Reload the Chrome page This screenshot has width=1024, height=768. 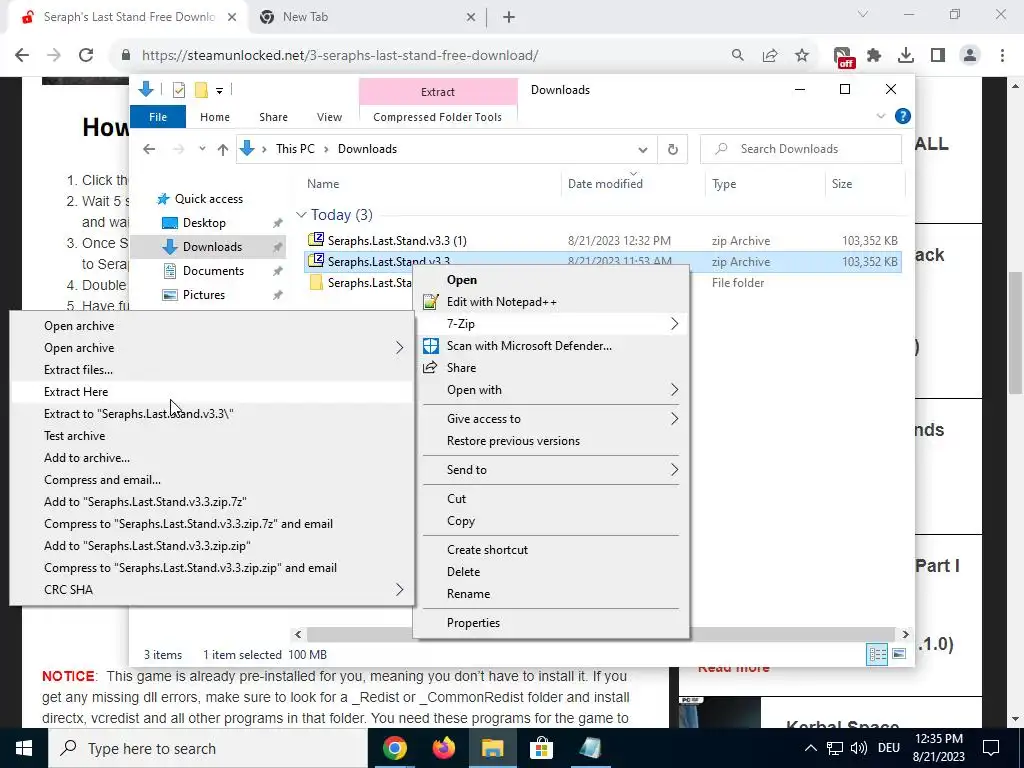point(86,56)
